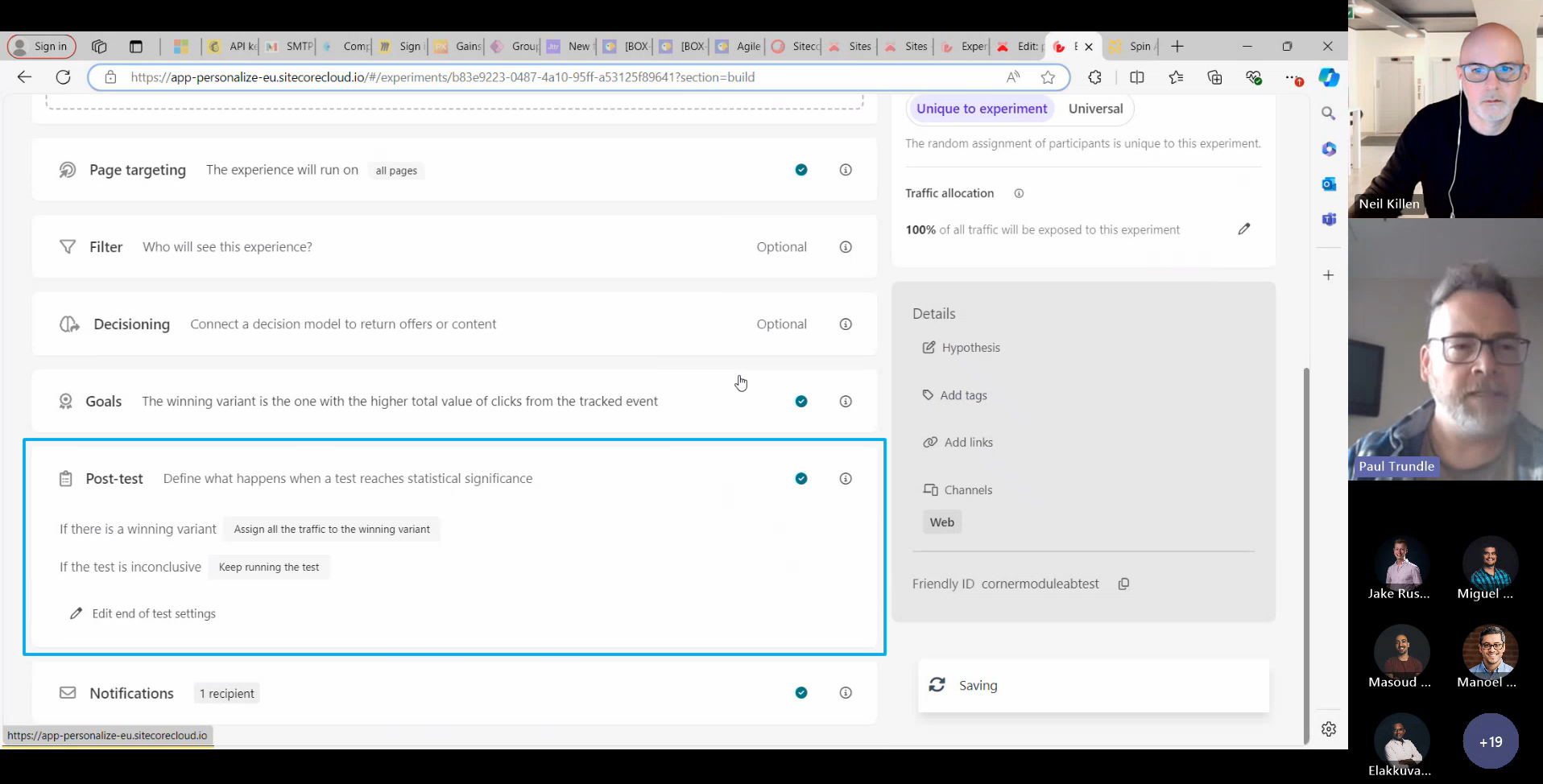Open browser extensions puzzle icon

[1094, 77]
